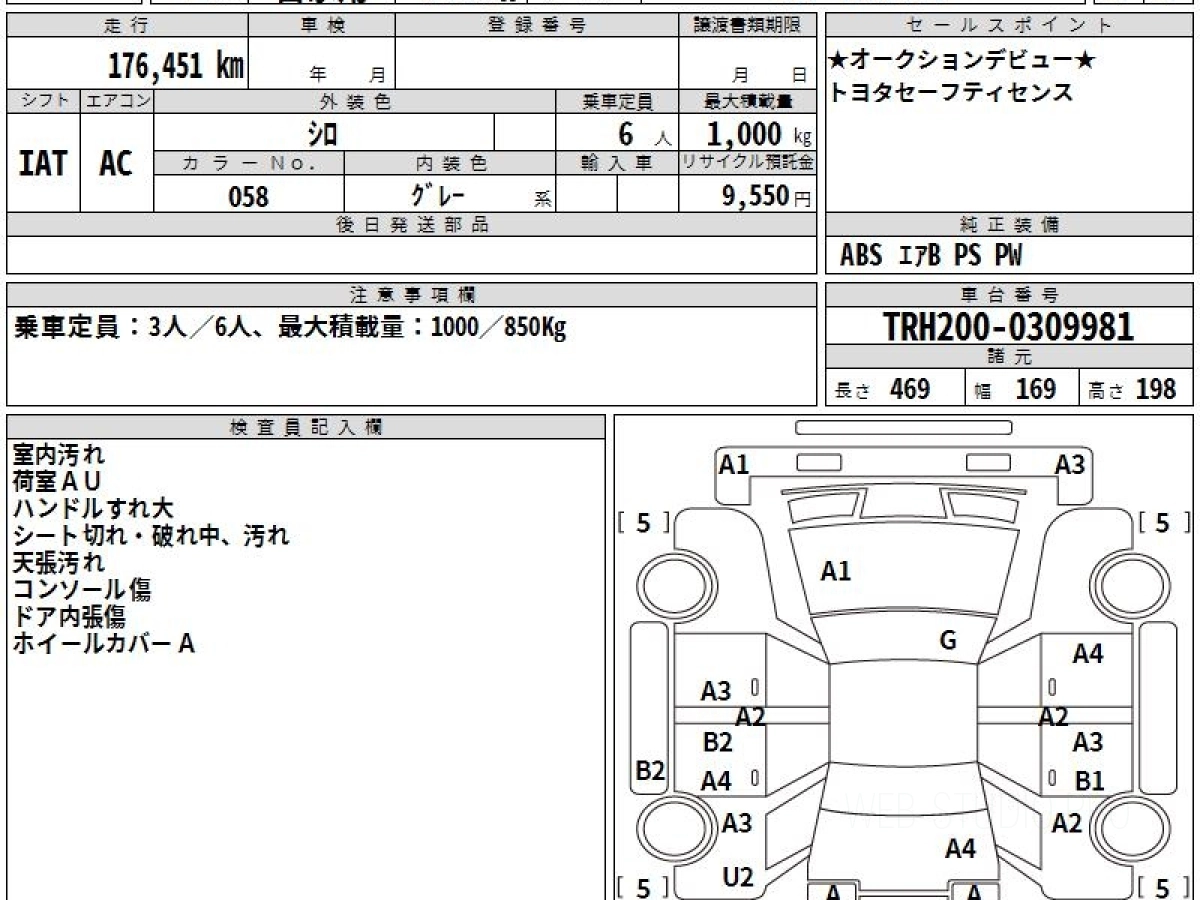The width and height of the screenshot is (1200, 900).
Task: Select the length value 長さ 469
Action: 883,389
